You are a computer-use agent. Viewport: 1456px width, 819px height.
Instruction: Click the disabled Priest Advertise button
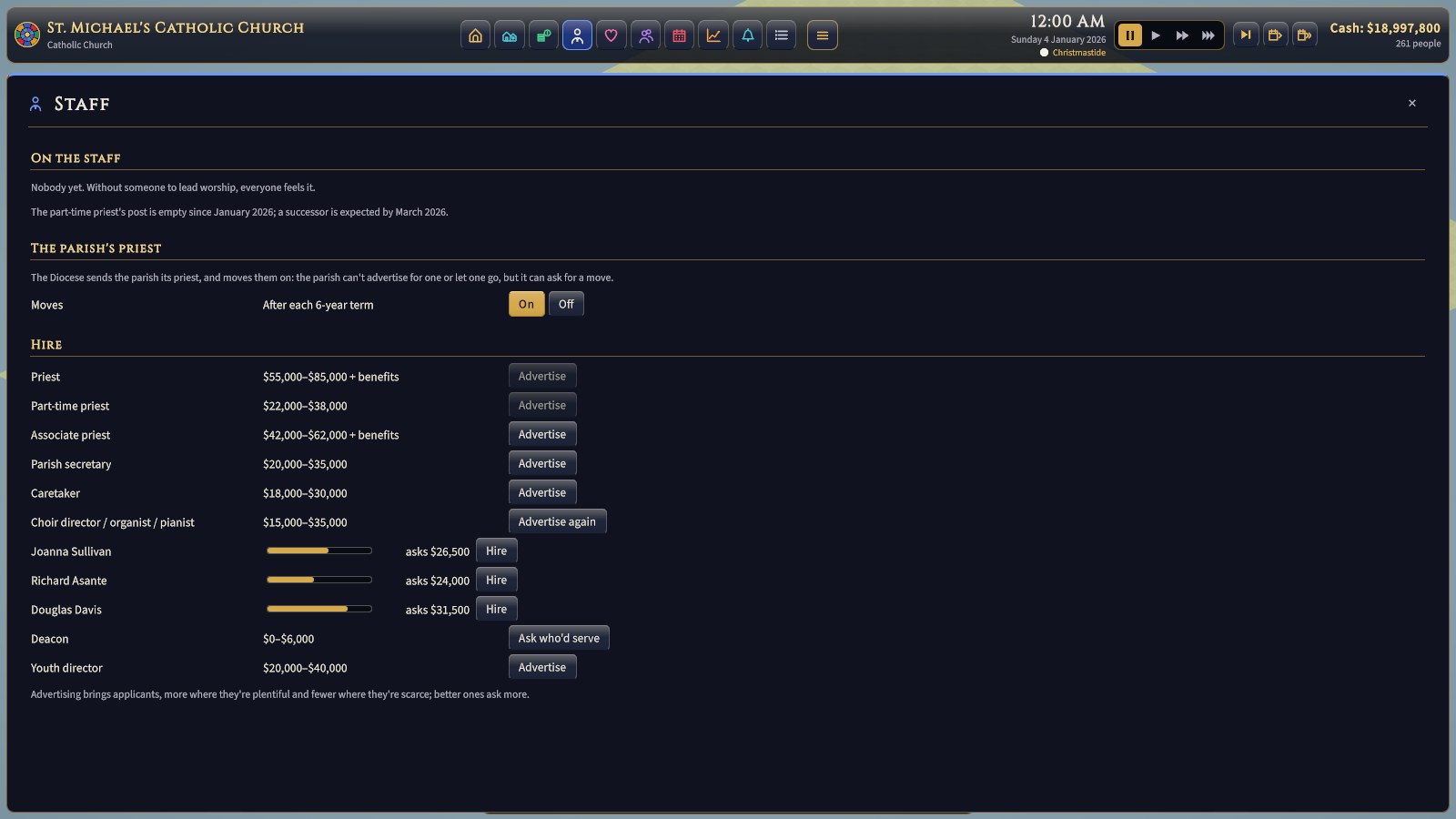click(x=542, y=376)
